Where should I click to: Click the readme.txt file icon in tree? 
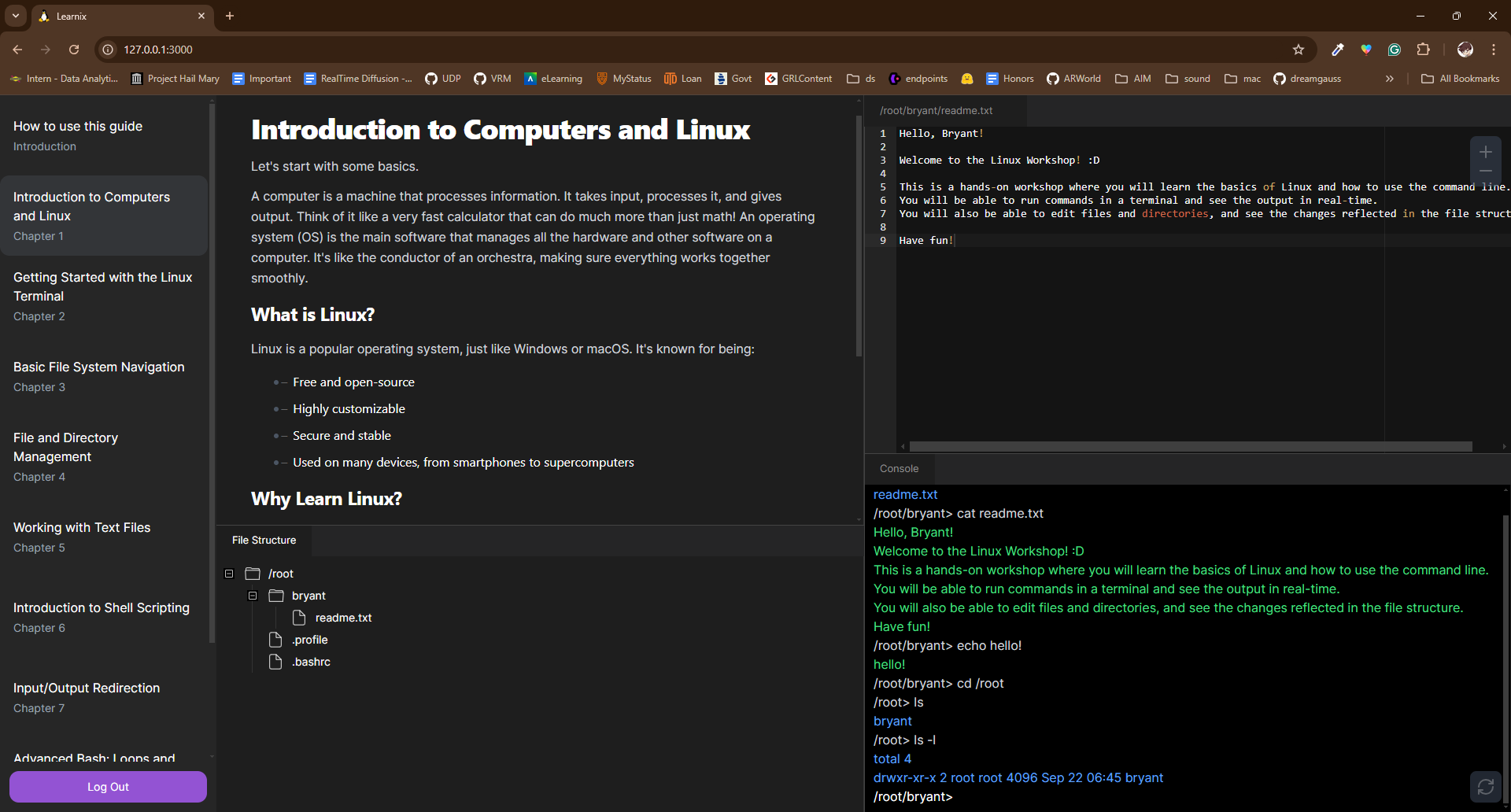299,618
